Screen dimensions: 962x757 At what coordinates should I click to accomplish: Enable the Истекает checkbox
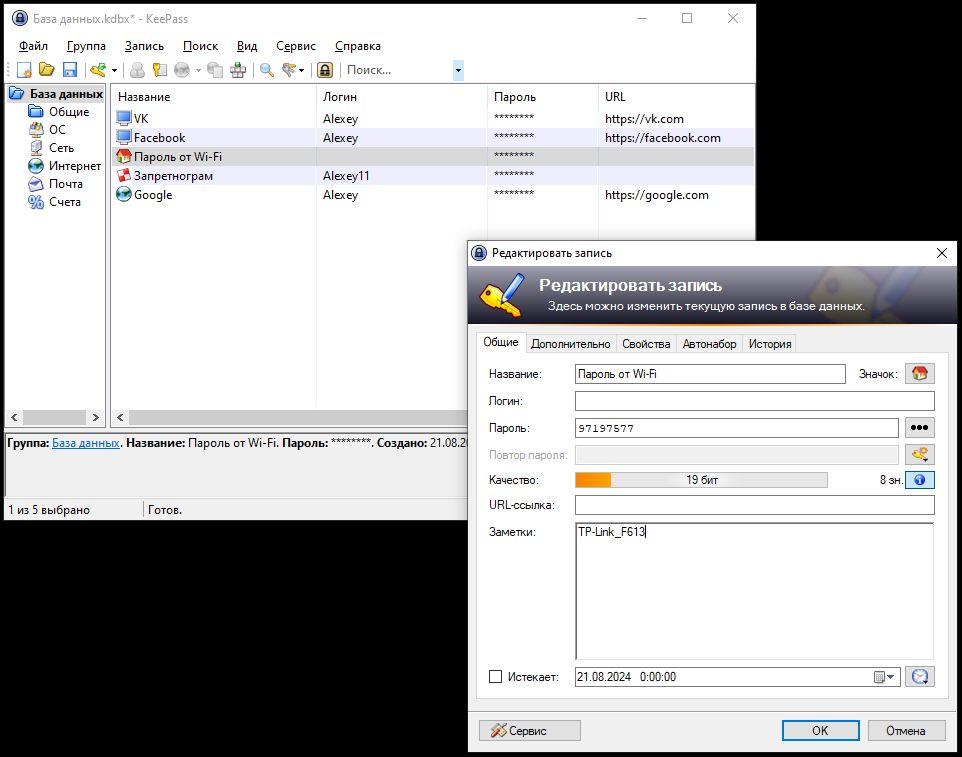point(495,677)
